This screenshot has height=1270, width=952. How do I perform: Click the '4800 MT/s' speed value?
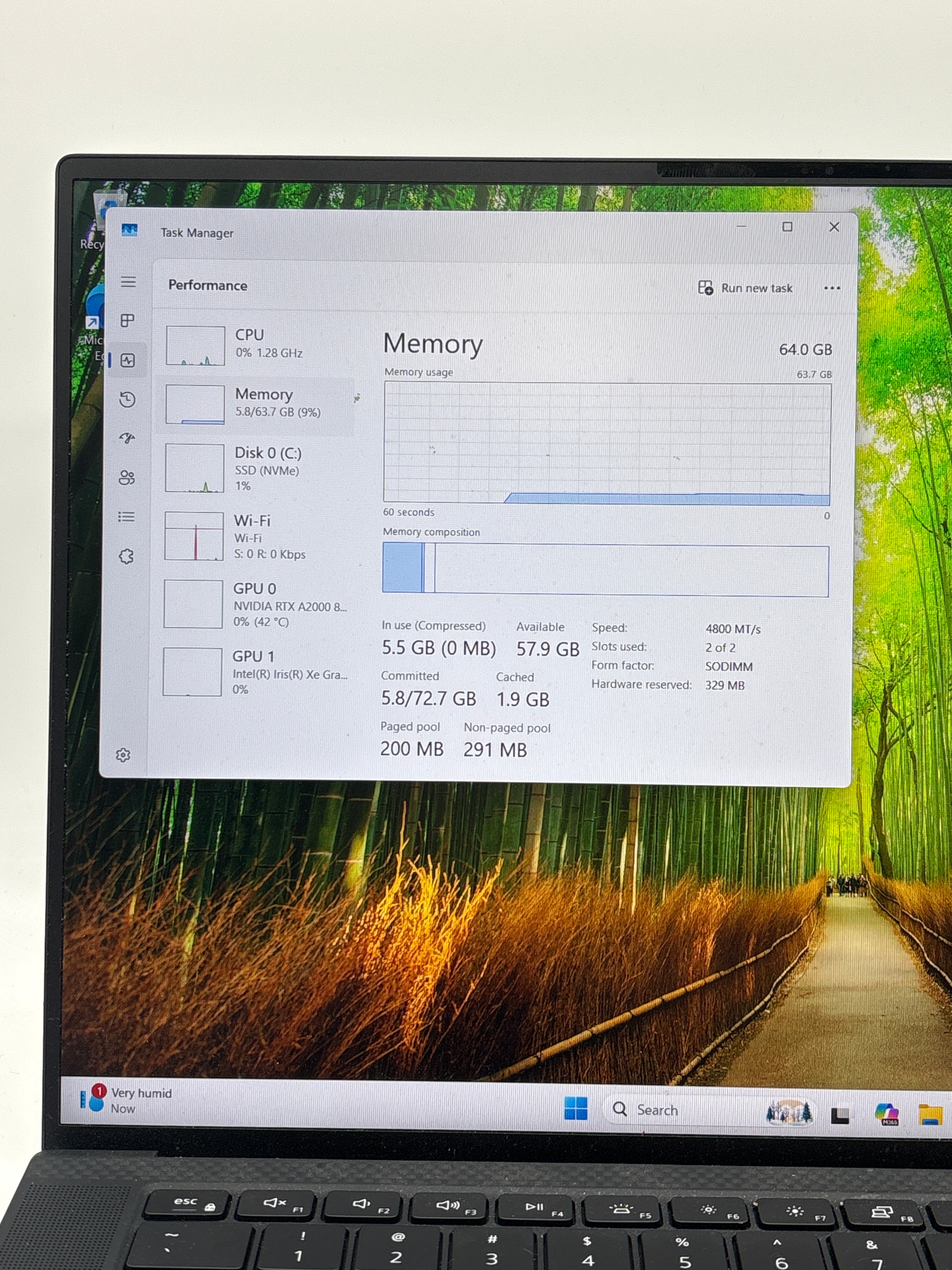click(x=734, y=629)
